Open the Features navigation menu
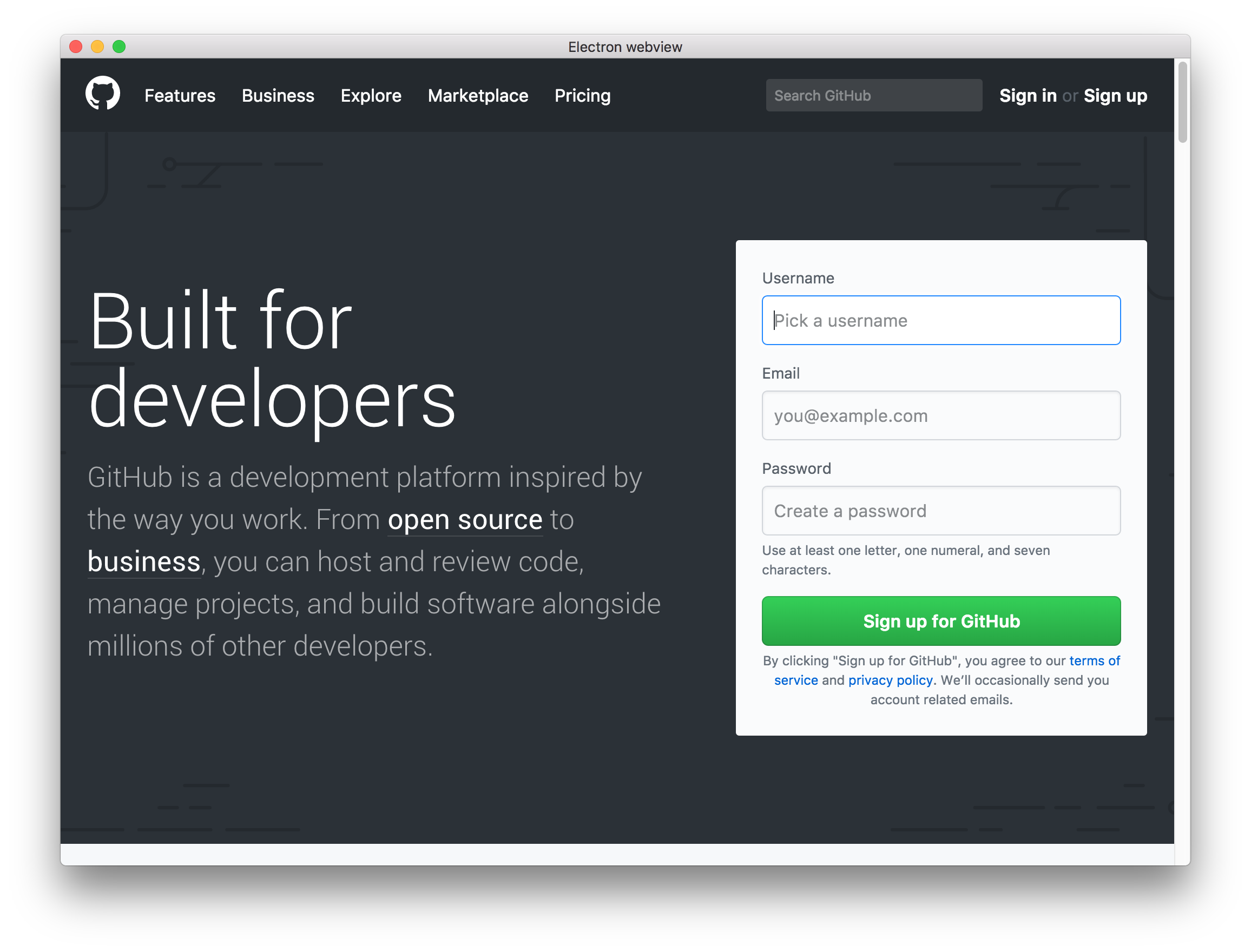Screen dimensions: 1251x952 coord(180,95)
